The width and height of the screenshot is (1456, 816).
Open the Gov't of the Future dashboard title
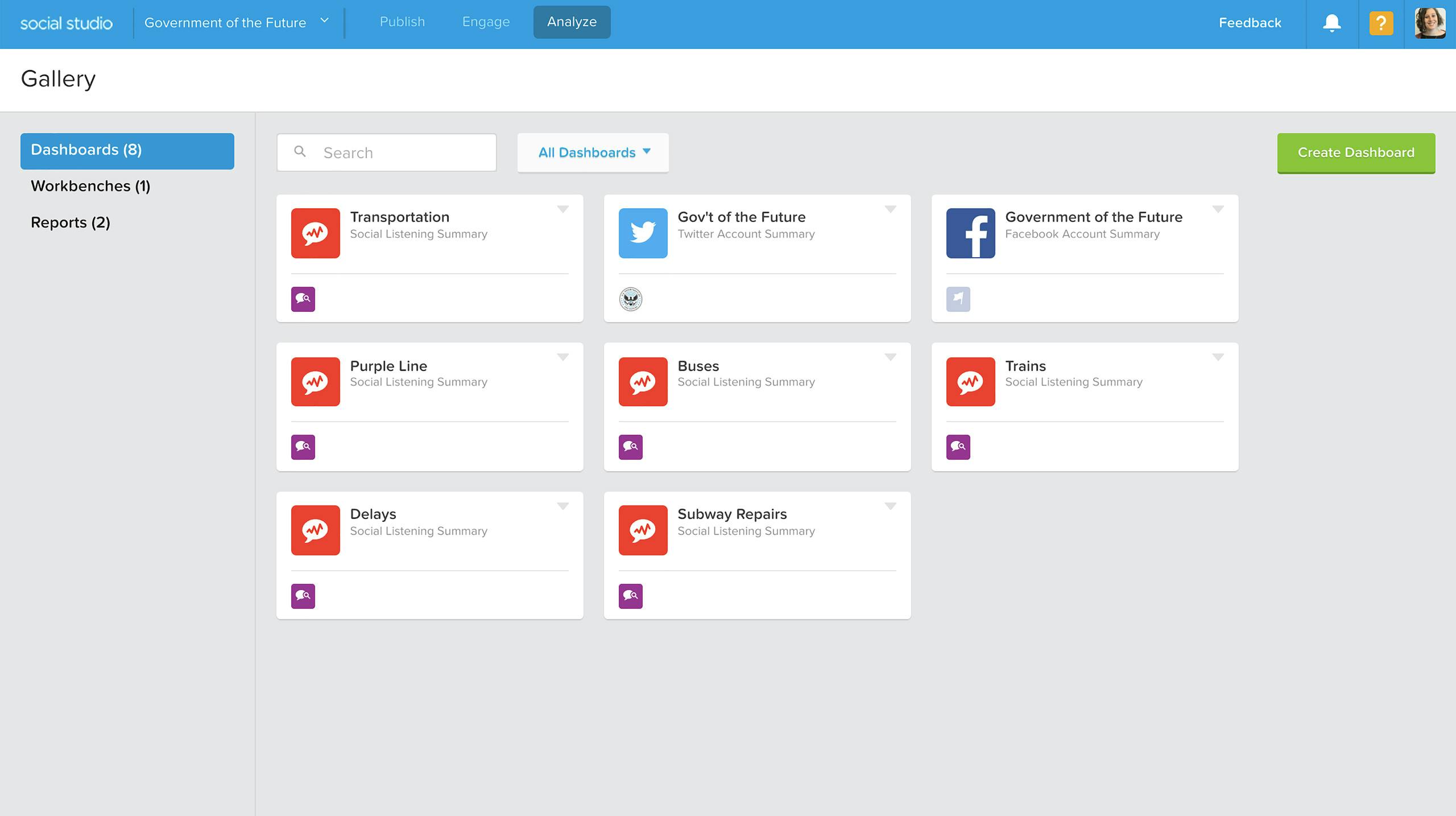point(742,217)
